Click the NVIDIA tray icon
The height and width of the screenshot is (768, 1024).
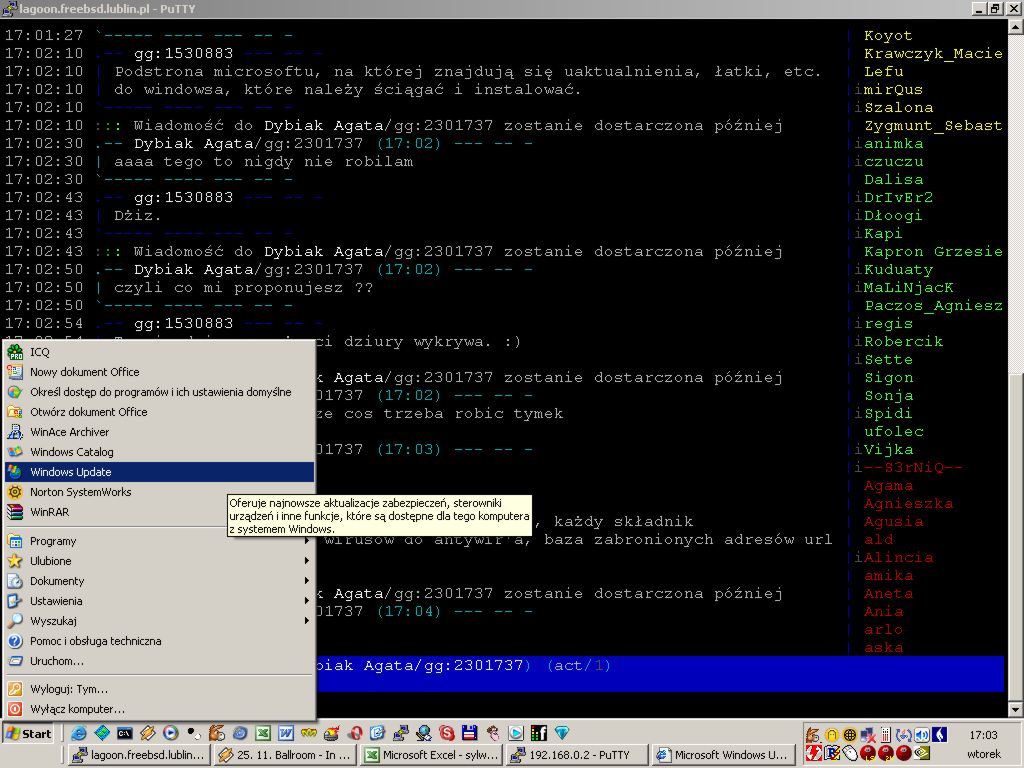[921, 753]
